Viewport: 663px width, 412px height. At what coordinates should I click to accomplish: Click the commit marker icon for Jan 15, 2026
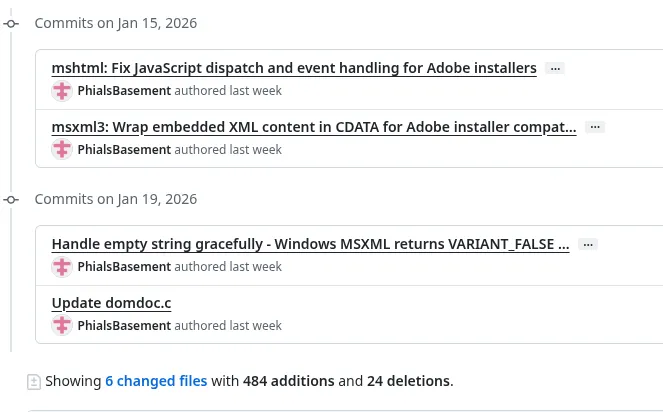tap(11, 23)
